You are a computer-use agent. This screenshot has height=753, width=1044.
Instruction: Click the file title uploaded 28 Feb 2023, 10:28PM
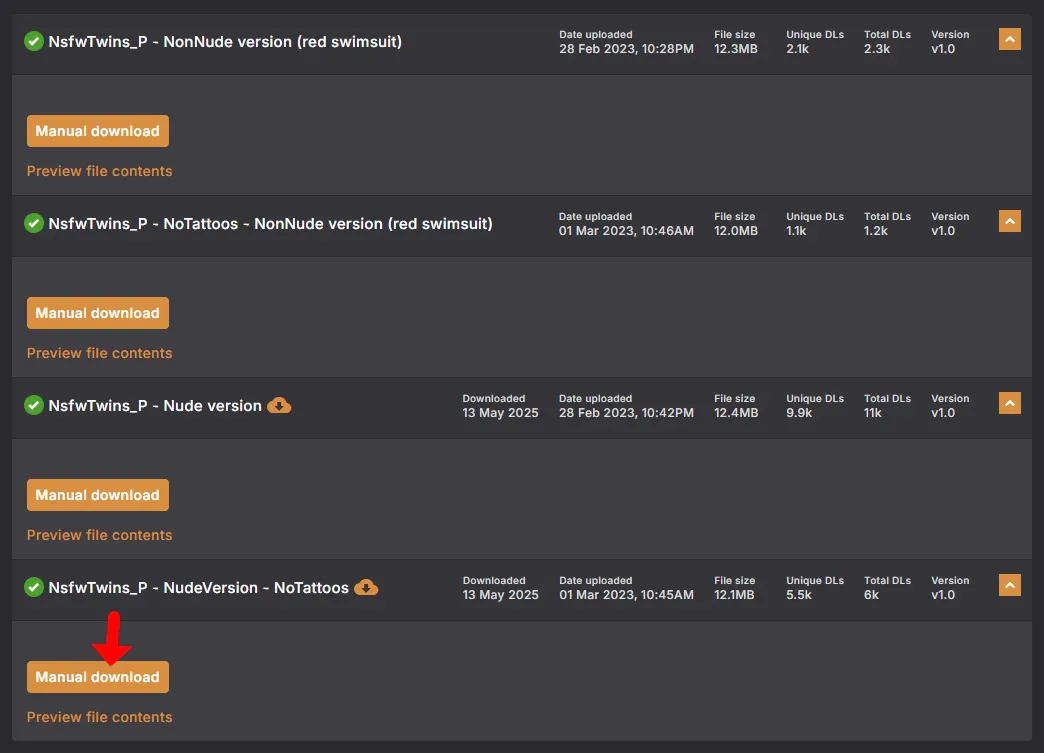click(x=225, y=42)
